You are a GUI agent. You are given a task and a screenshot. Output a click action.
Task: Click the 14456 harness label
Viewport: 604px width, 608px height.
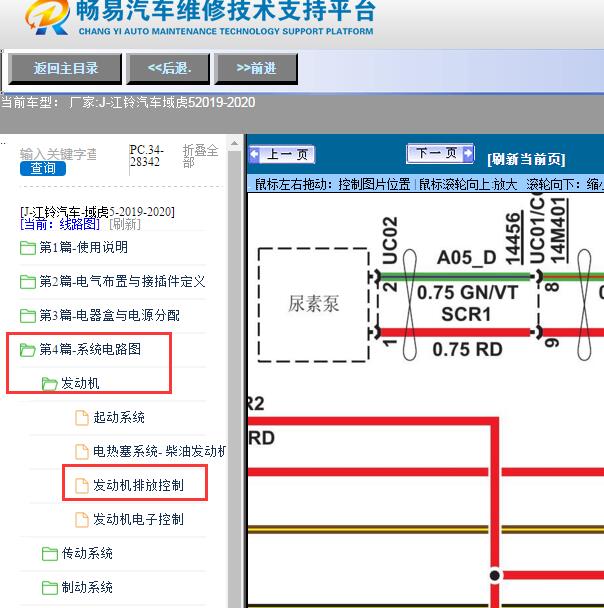(514, 238)
